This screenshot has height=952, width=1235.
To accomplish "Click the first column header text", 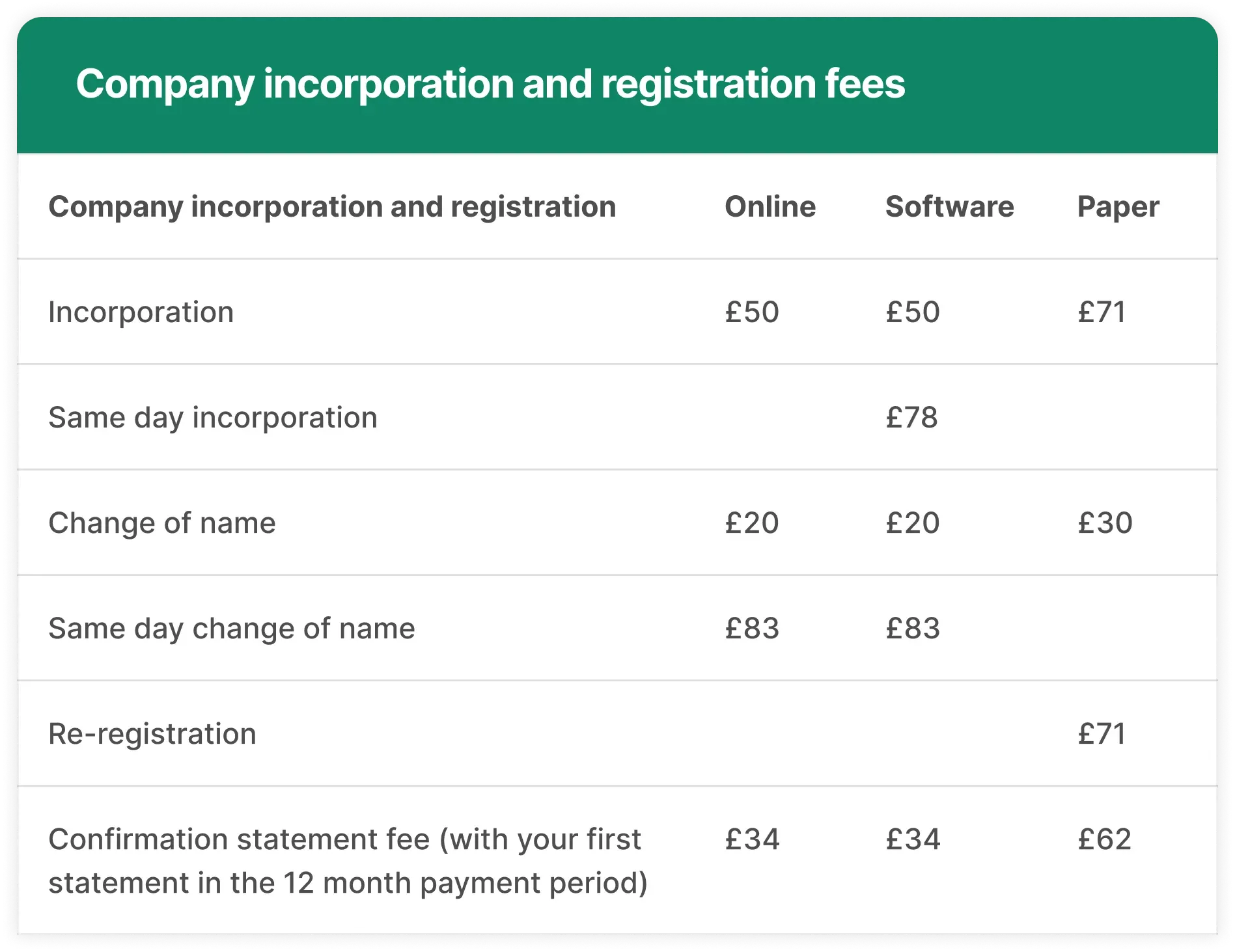I will pos(332,207).
